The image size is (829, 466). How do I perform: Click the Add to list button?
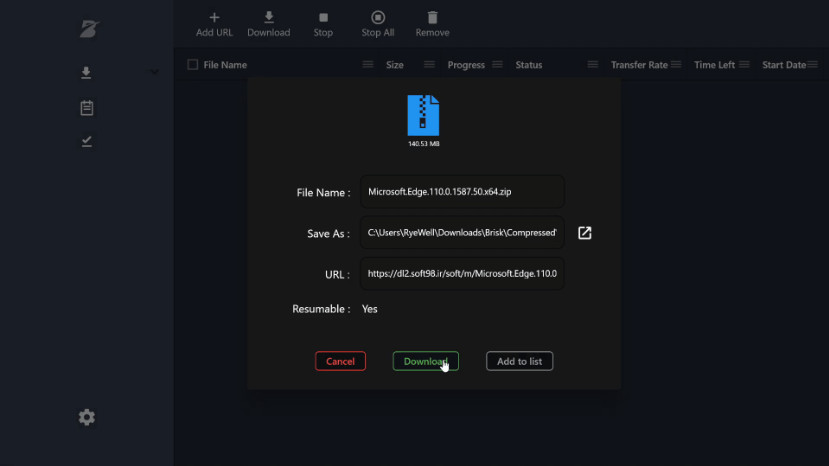[519, 361]
